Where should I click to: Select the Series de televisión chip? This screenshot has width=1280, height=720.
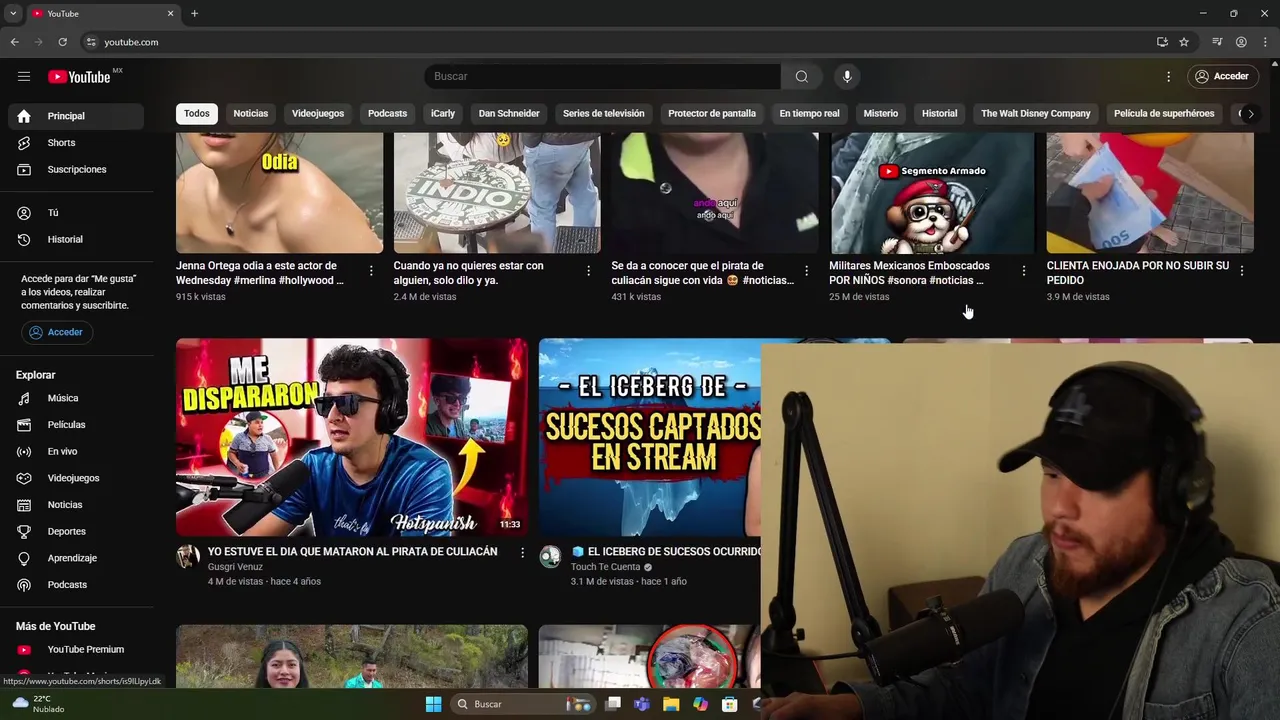tap(604, 113)
